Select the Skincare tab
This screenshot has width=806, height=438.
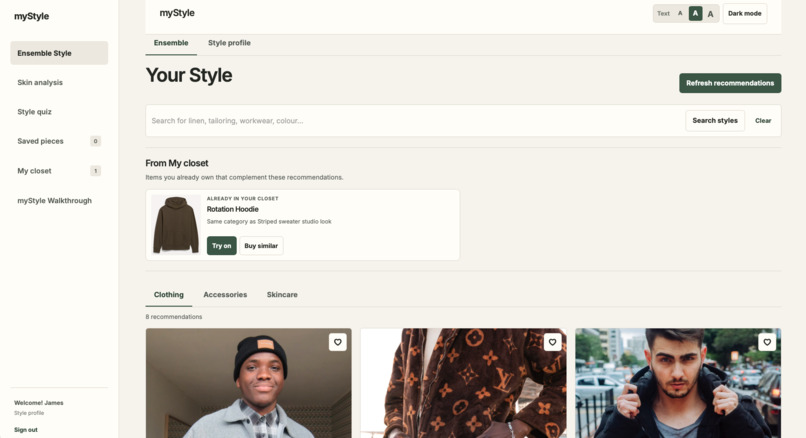[x=282, y=295]
